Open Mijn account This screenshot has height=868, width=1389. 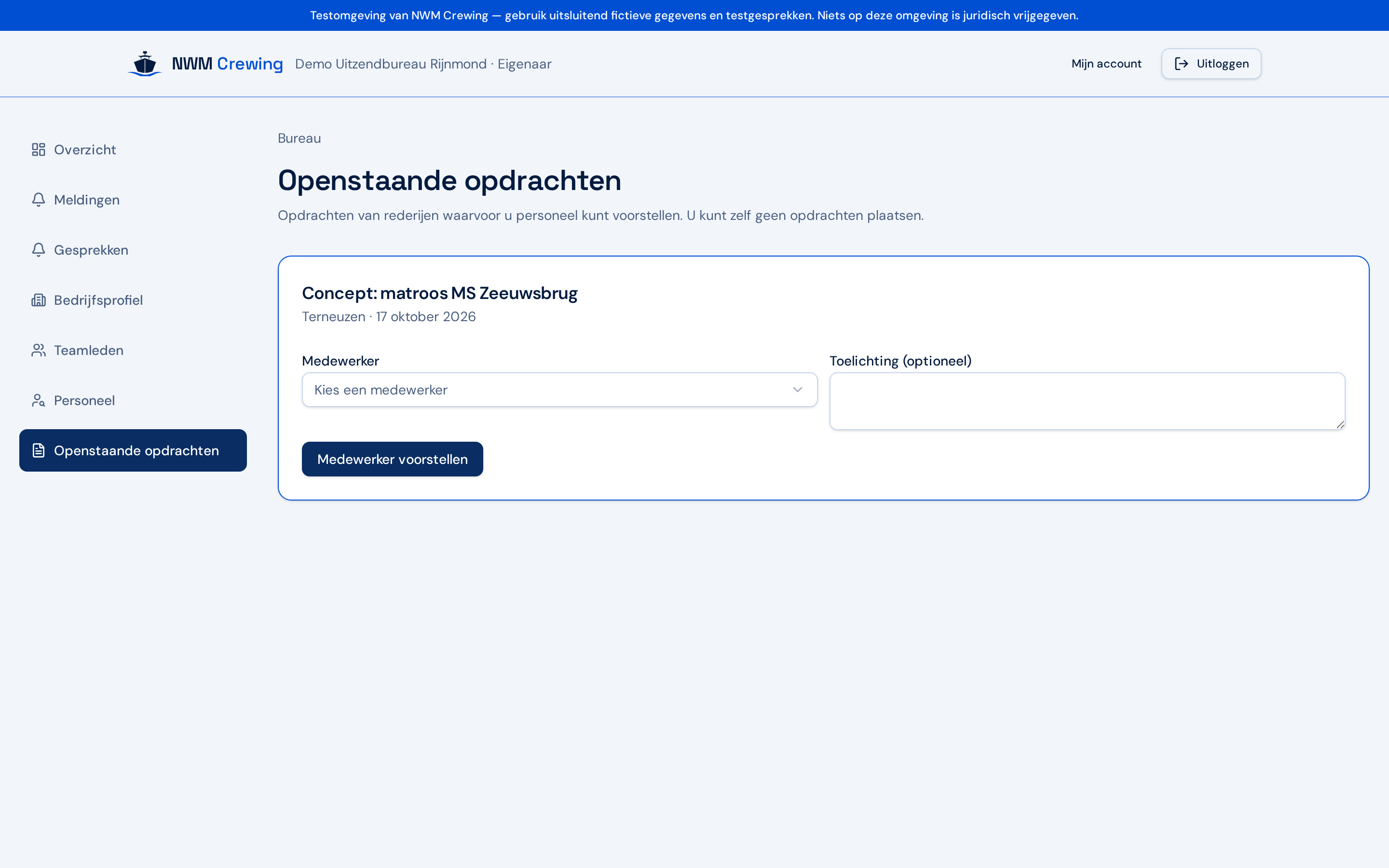(1106, 64)
